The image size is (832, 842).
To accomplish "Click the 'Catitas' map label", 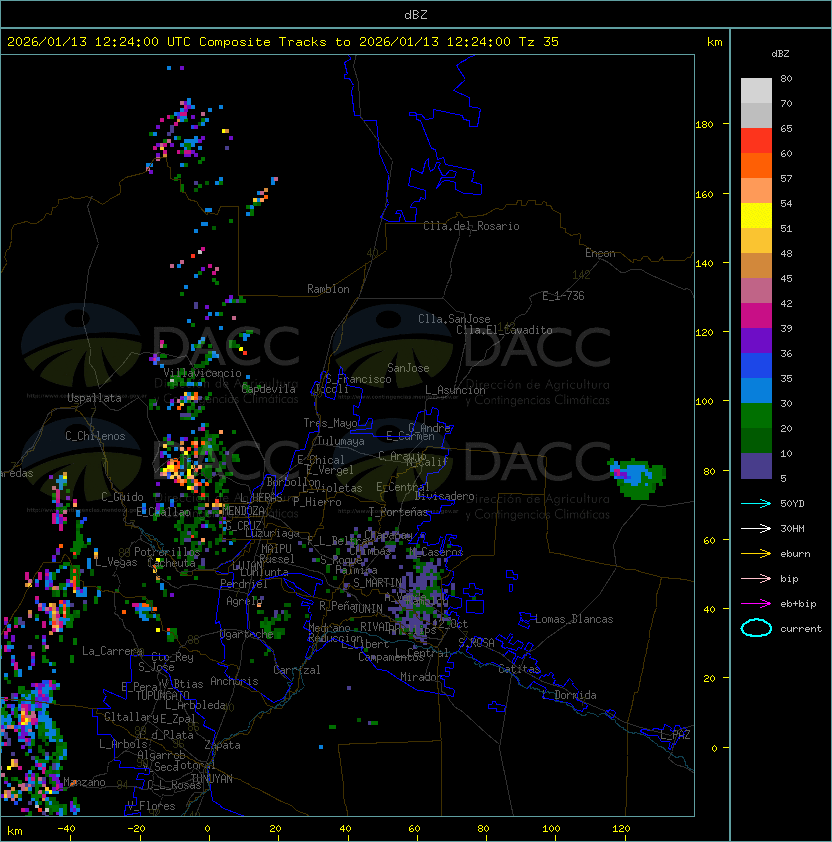I will 519,669.
